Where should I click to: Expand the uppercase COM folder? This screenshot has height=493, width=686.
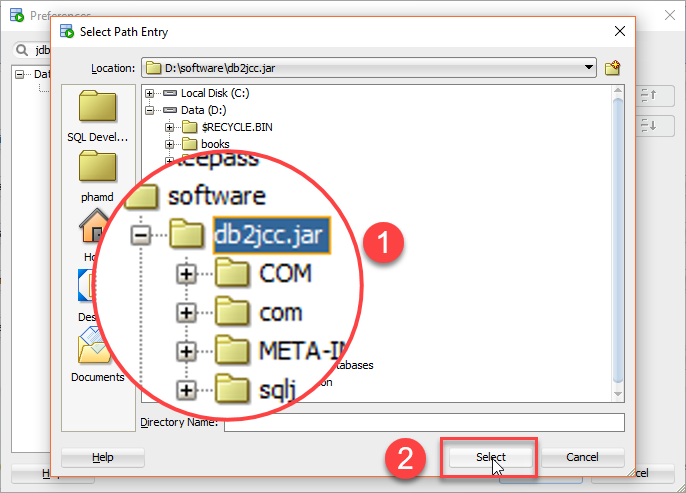click(186, 274)
